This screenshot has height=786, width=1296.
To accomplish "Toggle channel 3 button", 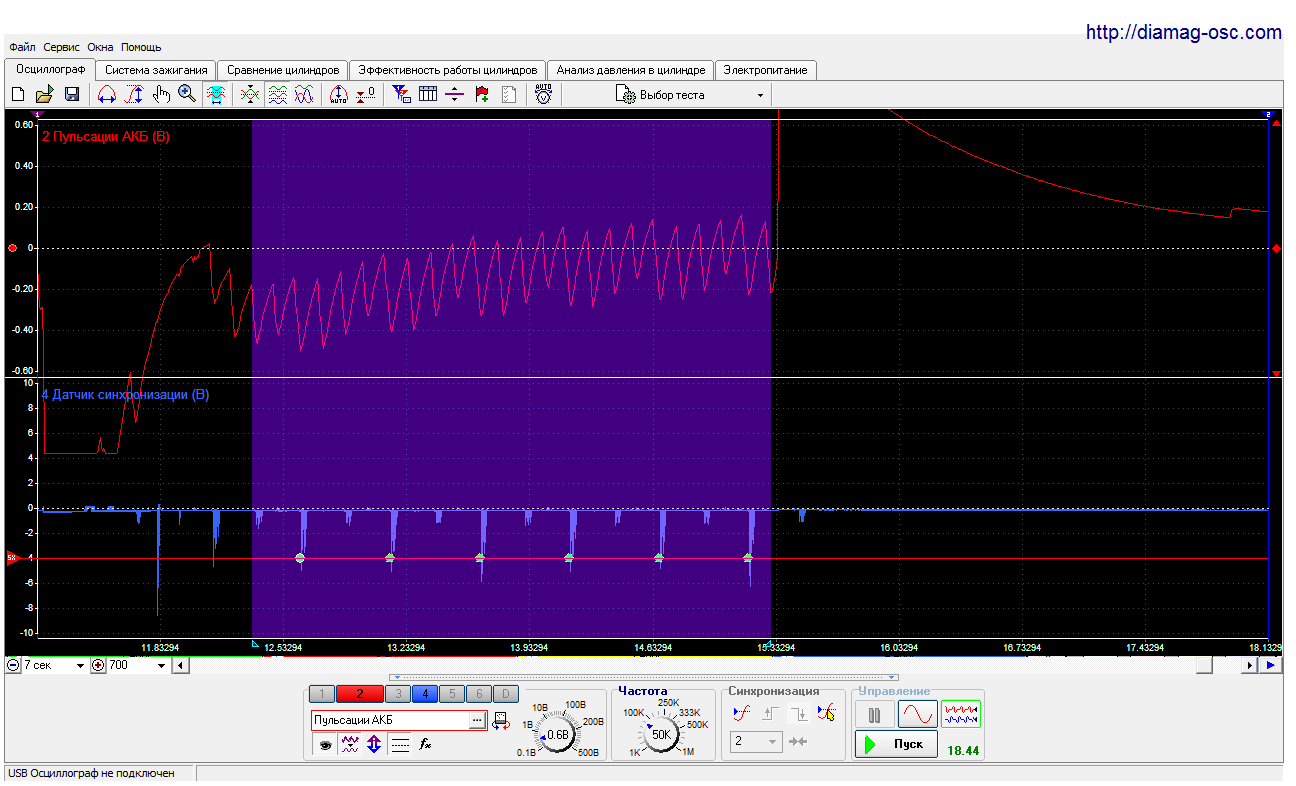I will [397, 694].
